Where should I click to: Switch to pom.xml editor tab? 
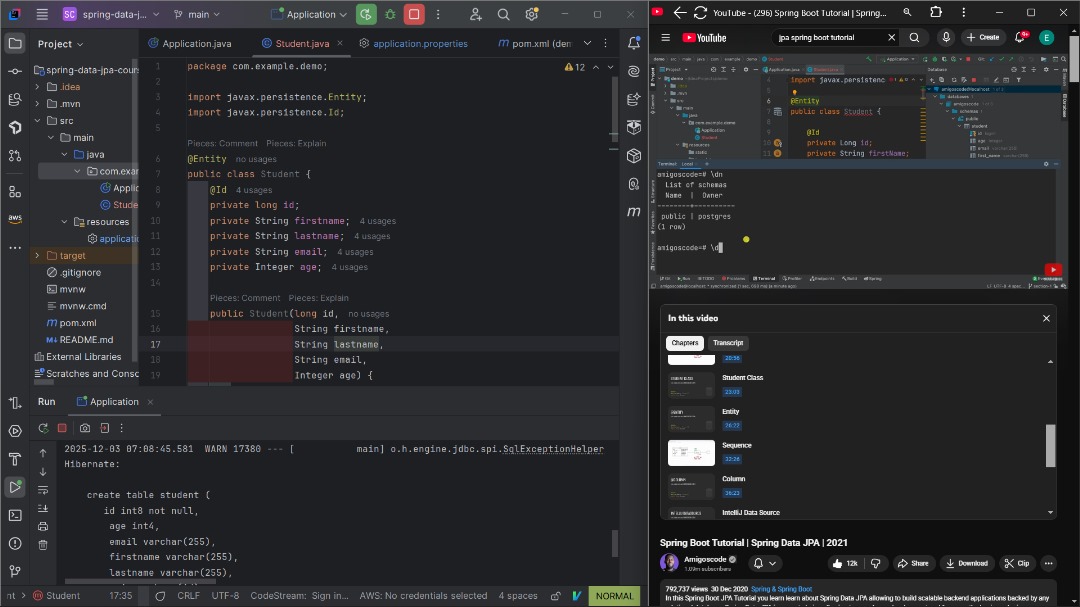[535, 43]
